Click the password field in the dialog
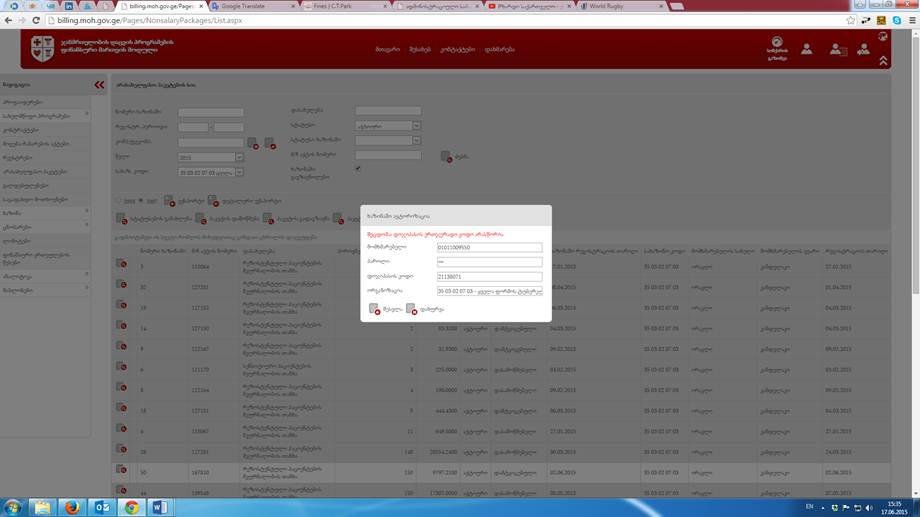Screen dimensions: 920x517 pyautogui.click(x=489, y=262)
